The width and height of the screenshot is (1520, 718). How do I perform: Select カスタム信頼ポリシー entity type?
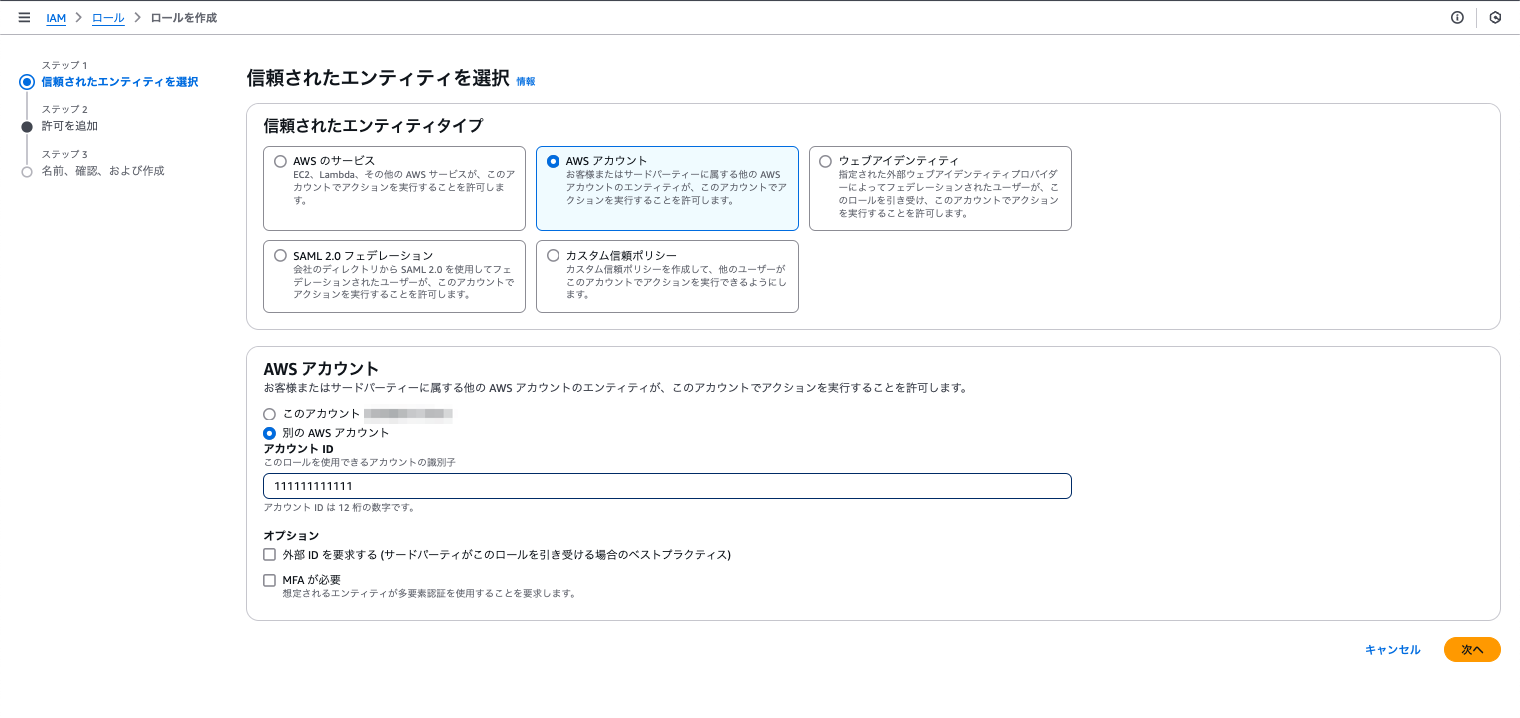click(x=554, y=254)
